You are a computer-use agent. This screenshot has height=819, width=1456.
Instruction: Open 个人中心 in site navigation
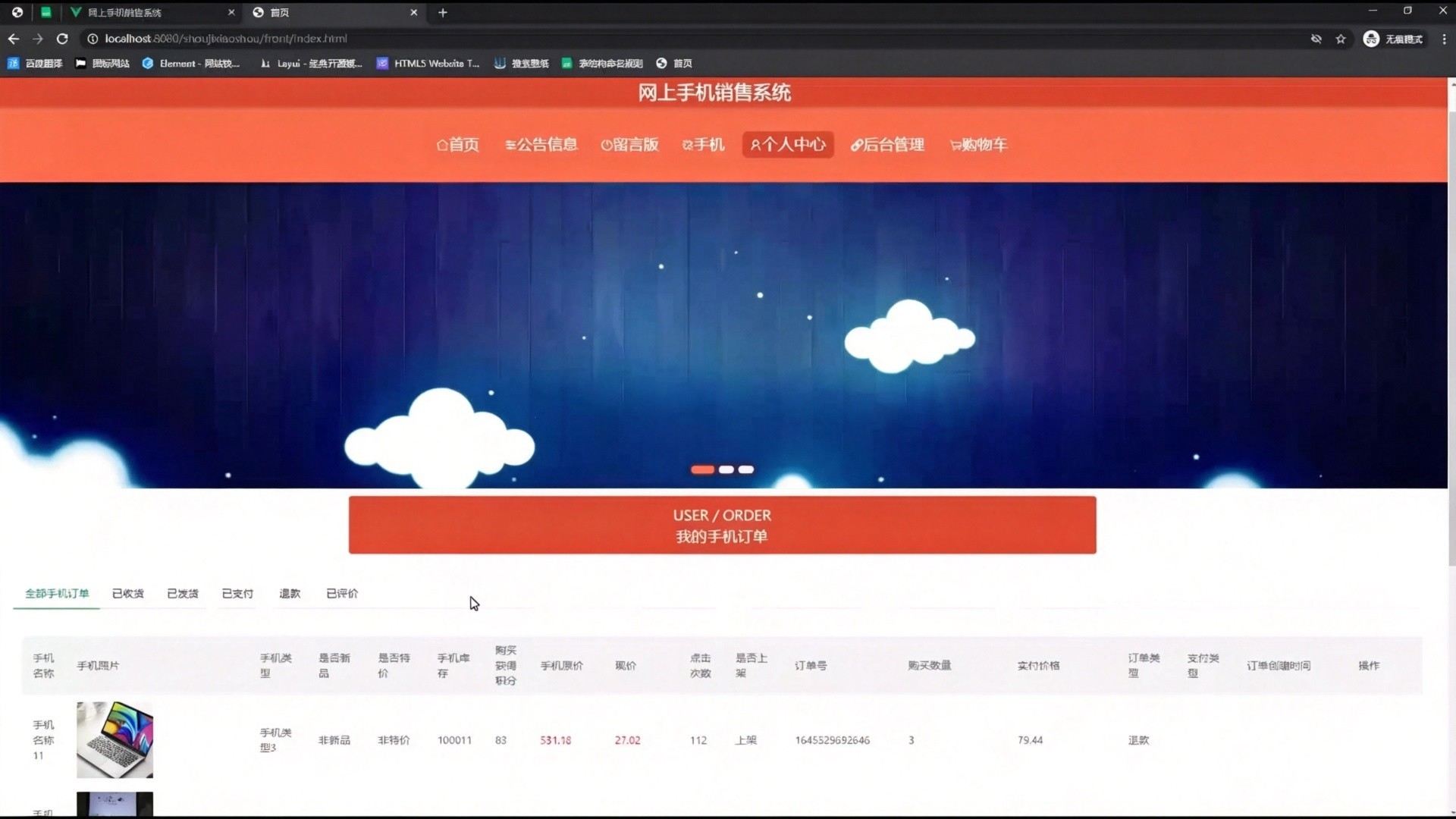click(788, 145)
